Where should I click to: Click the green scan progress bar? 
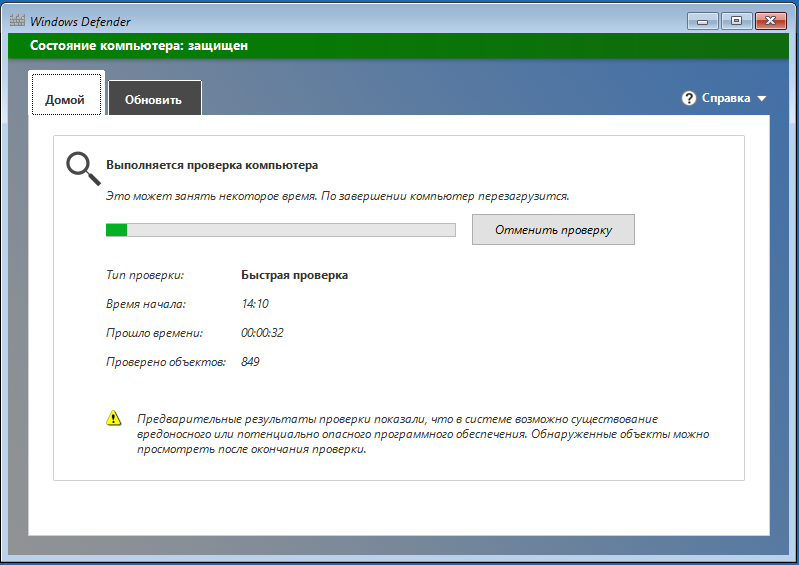pyautogui.click(x=280, y=230)
